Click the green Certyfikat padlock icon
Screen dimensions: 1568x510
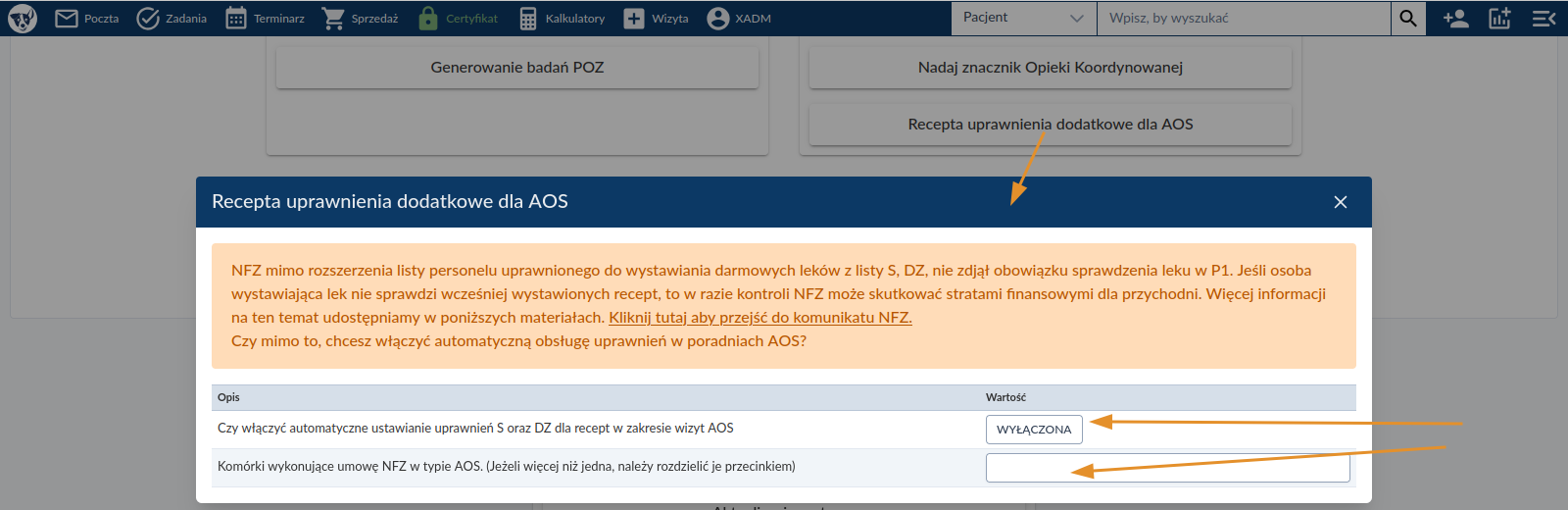tap(428, 19)
